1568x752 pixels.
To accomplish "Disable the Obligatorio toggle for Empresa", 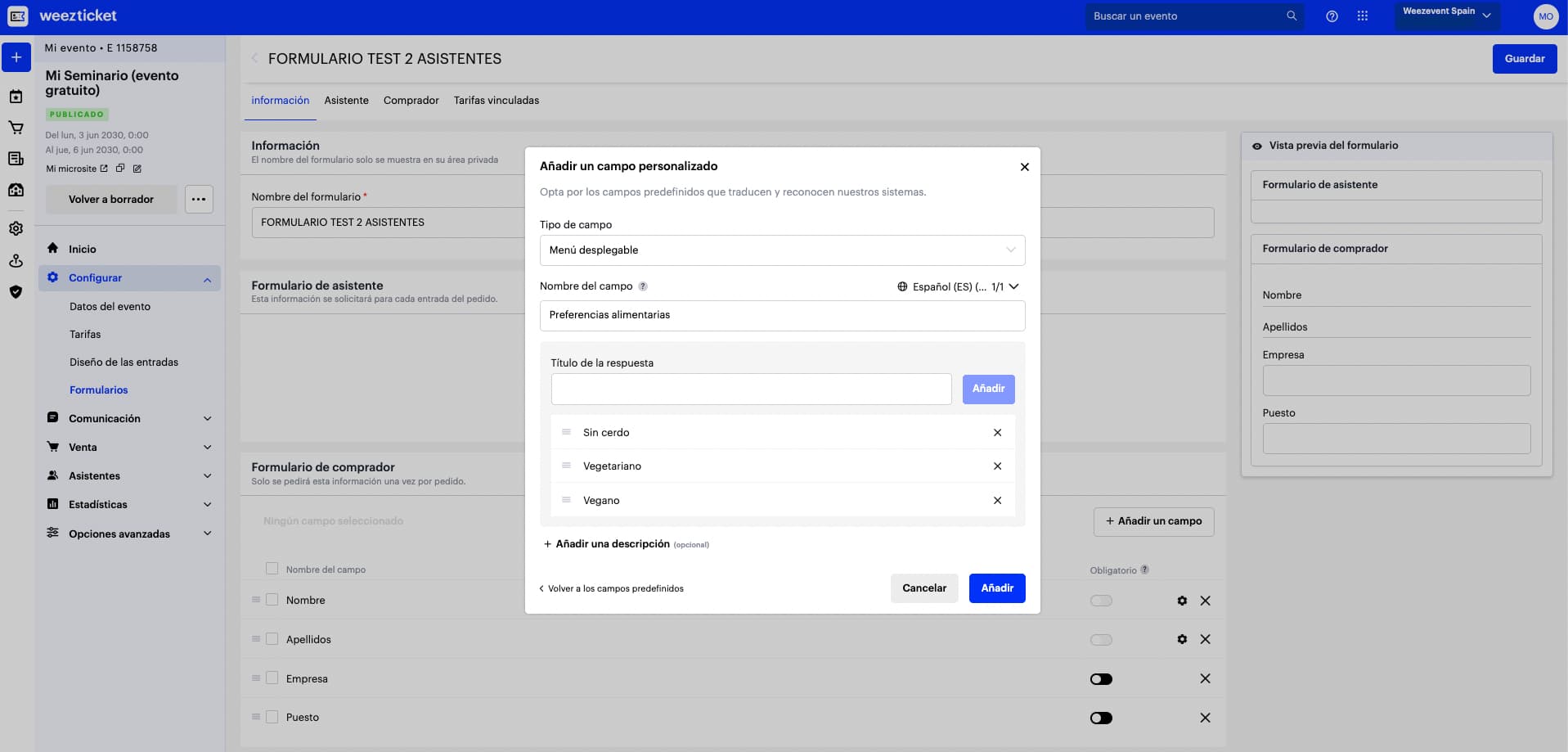I will 1101,678.
